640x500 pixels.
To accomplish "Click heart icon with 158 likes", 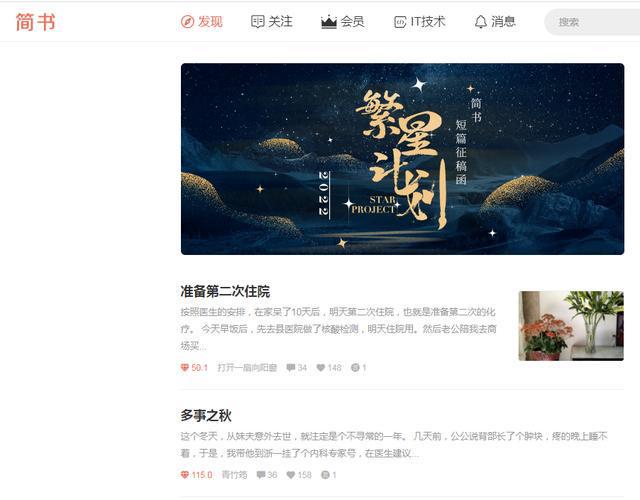I will [x=291, y=475].
